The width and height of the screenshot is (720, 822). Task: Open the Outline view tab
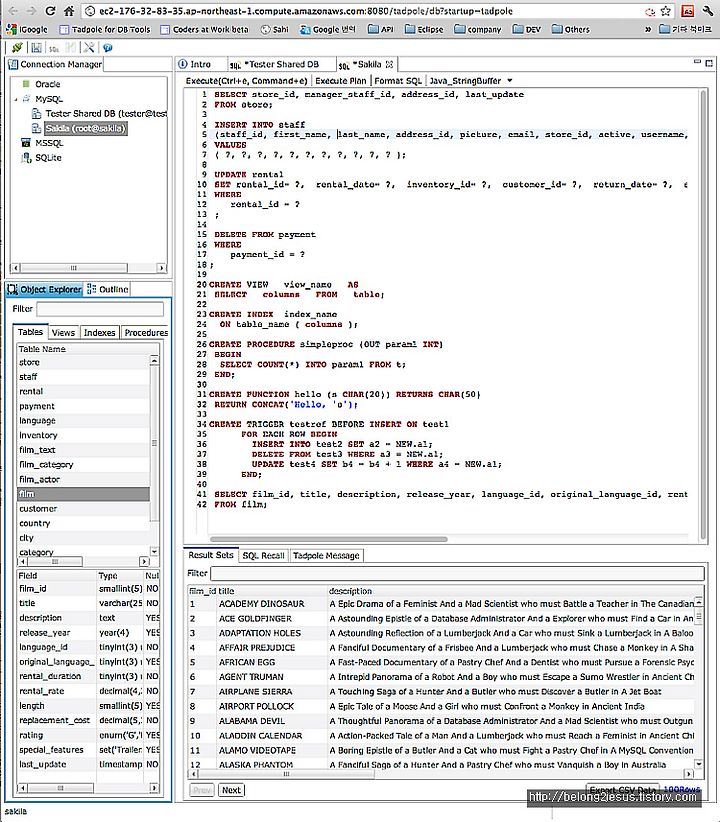(x=108, y=289)
